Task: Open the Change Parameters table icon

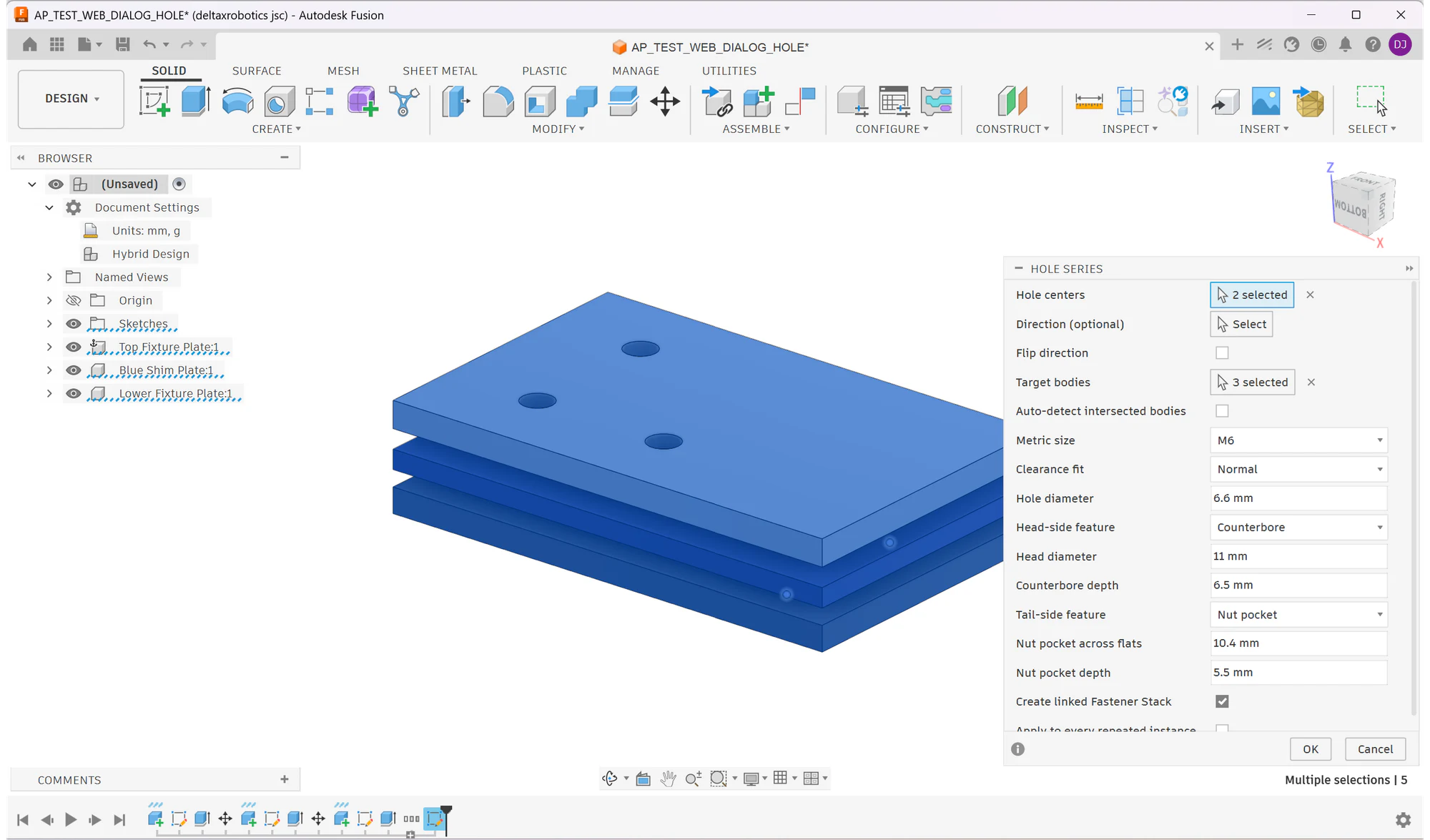Action: (x=894, y=101)
